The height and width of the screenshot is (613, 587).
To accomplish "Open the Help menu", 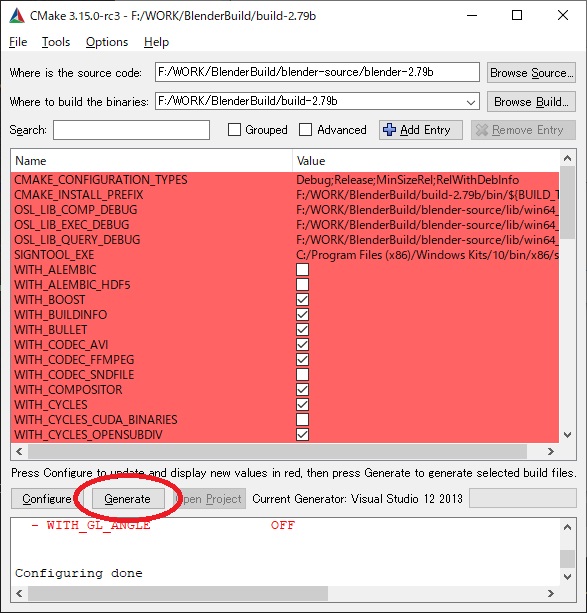I will [x=156, y=42].
